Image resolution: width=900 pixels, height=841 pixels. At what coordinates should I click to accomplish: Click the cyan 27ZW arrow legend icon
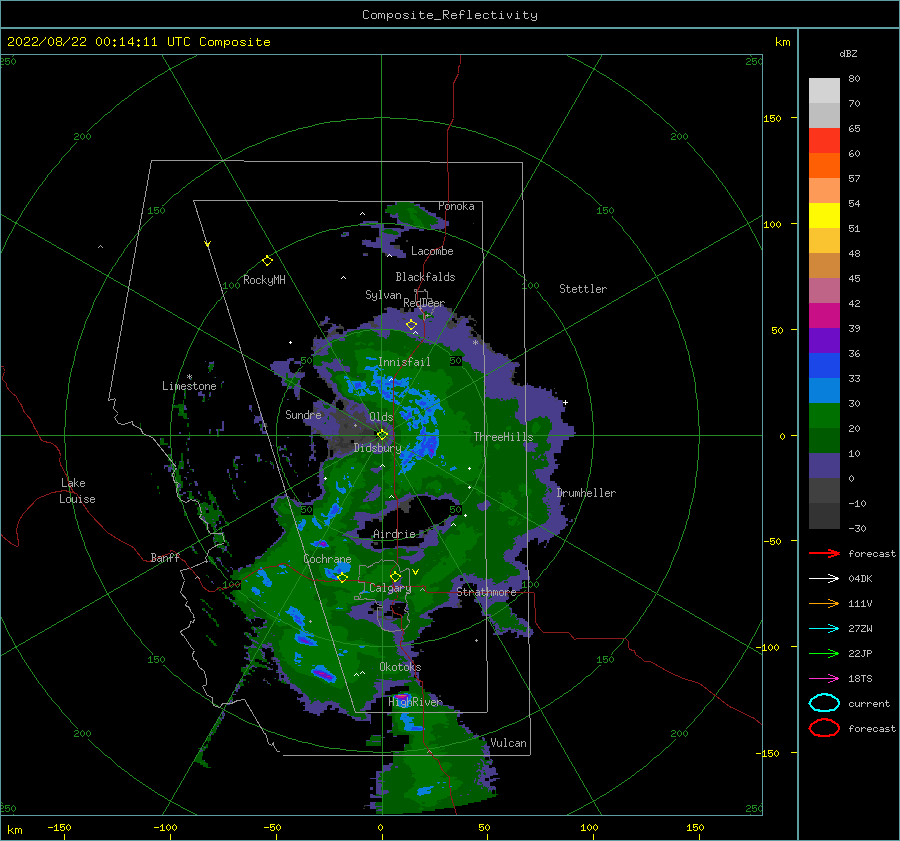[x=824, y=629]
